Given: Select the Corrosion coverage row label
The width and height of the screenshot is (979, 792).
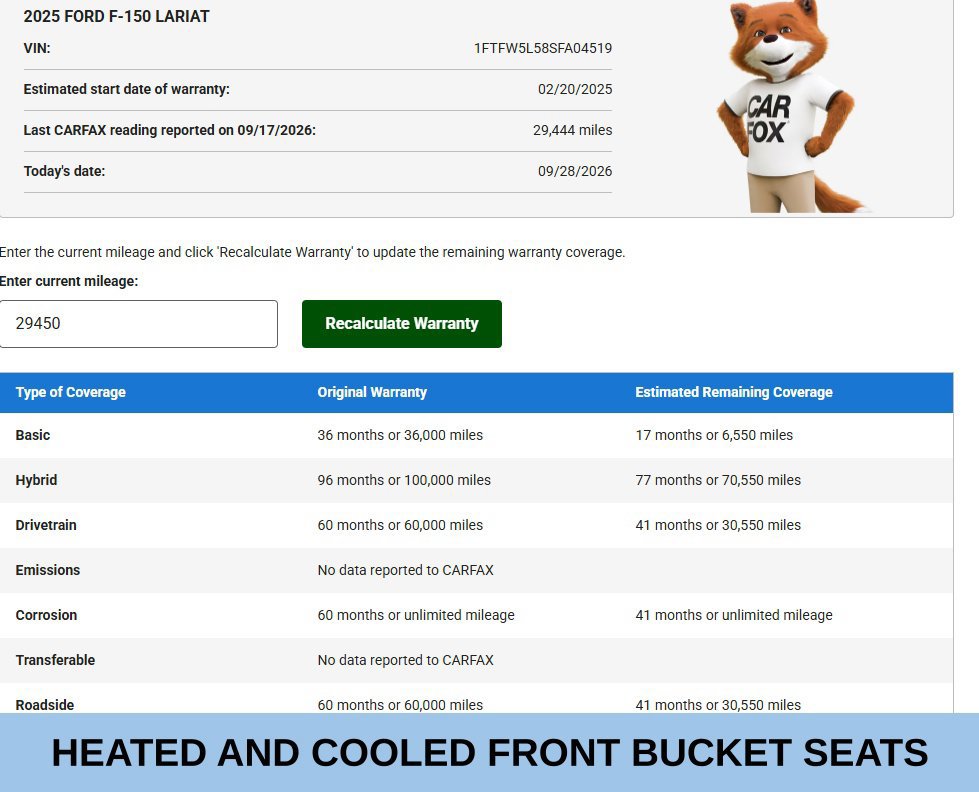Looking at the screenshot, I should point(46,615).
